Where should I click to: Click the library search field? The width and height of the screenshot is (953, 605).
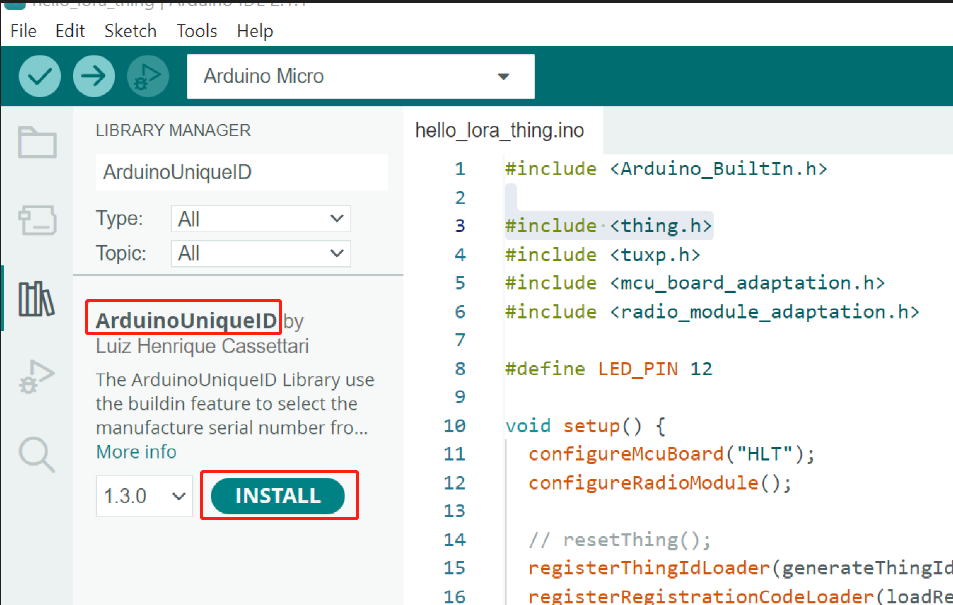coord(240,172)
